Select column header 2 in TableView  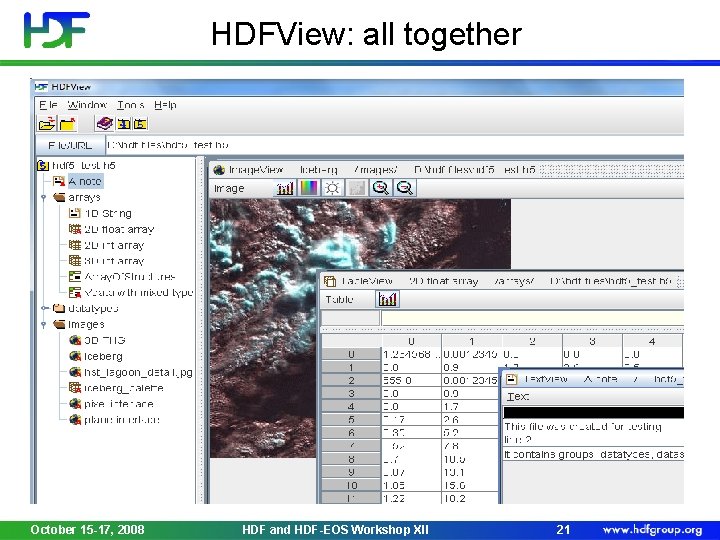pyautogui.click(x=532, y=341)
